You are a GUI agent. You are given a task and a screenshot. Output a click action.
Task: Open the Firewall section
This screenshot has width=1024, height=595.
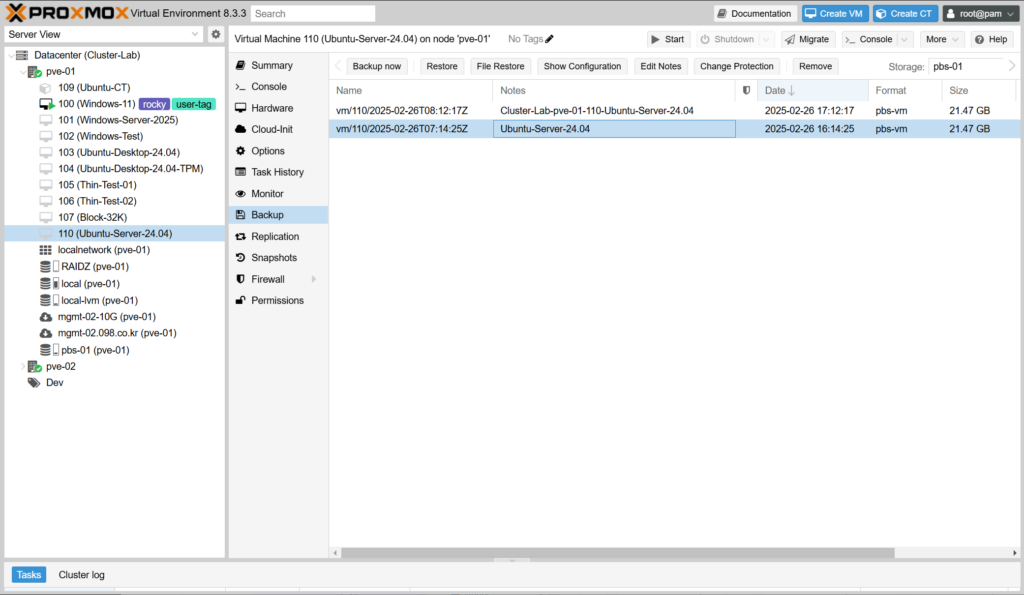(268, 279)
